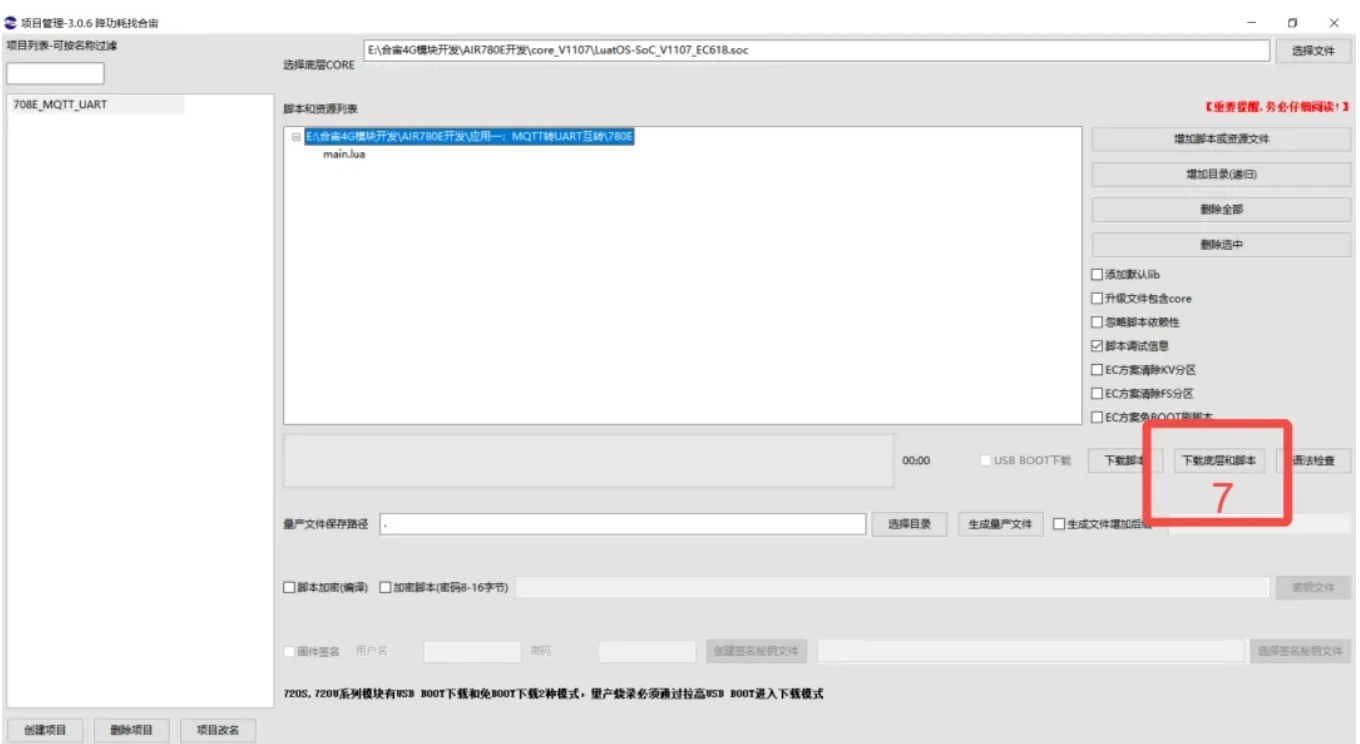Click 增加脚本或资源文件 button
Screen dimensions: 1360x744
point(1221,139)
